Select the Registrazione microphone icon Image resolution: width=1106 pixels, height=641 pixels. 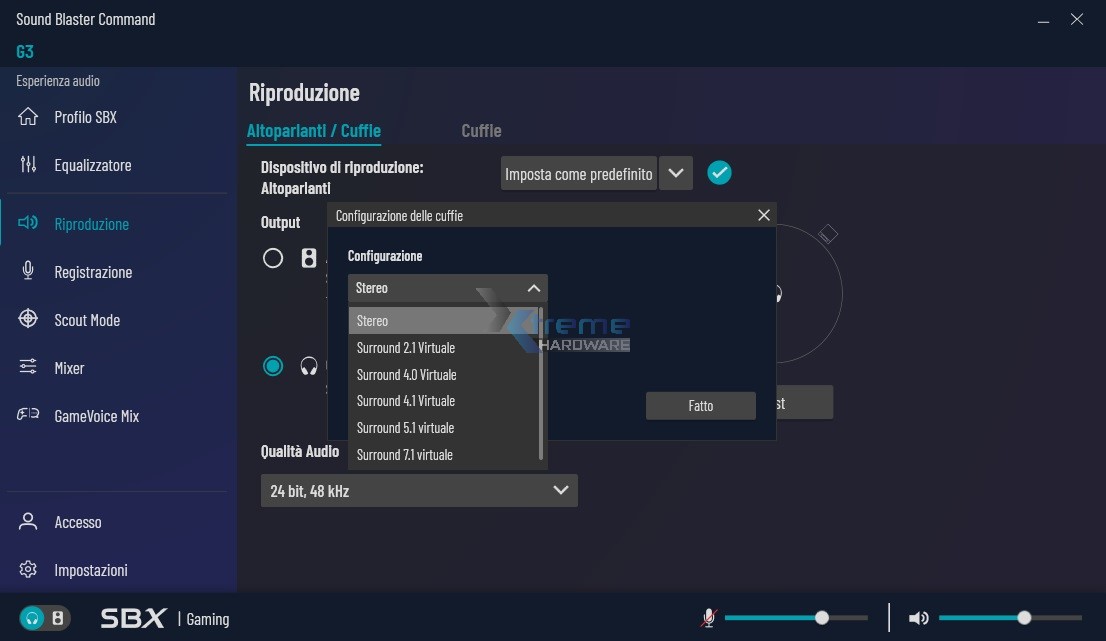pos(28,271)
